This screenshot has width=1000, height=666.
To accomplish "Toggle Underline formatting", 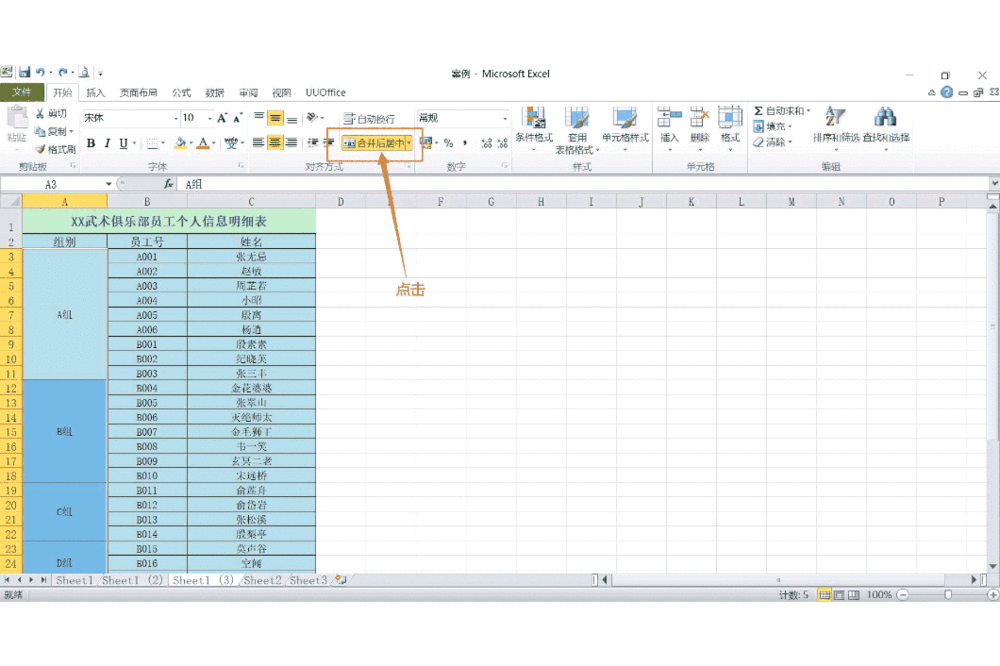I will point(123,143).
